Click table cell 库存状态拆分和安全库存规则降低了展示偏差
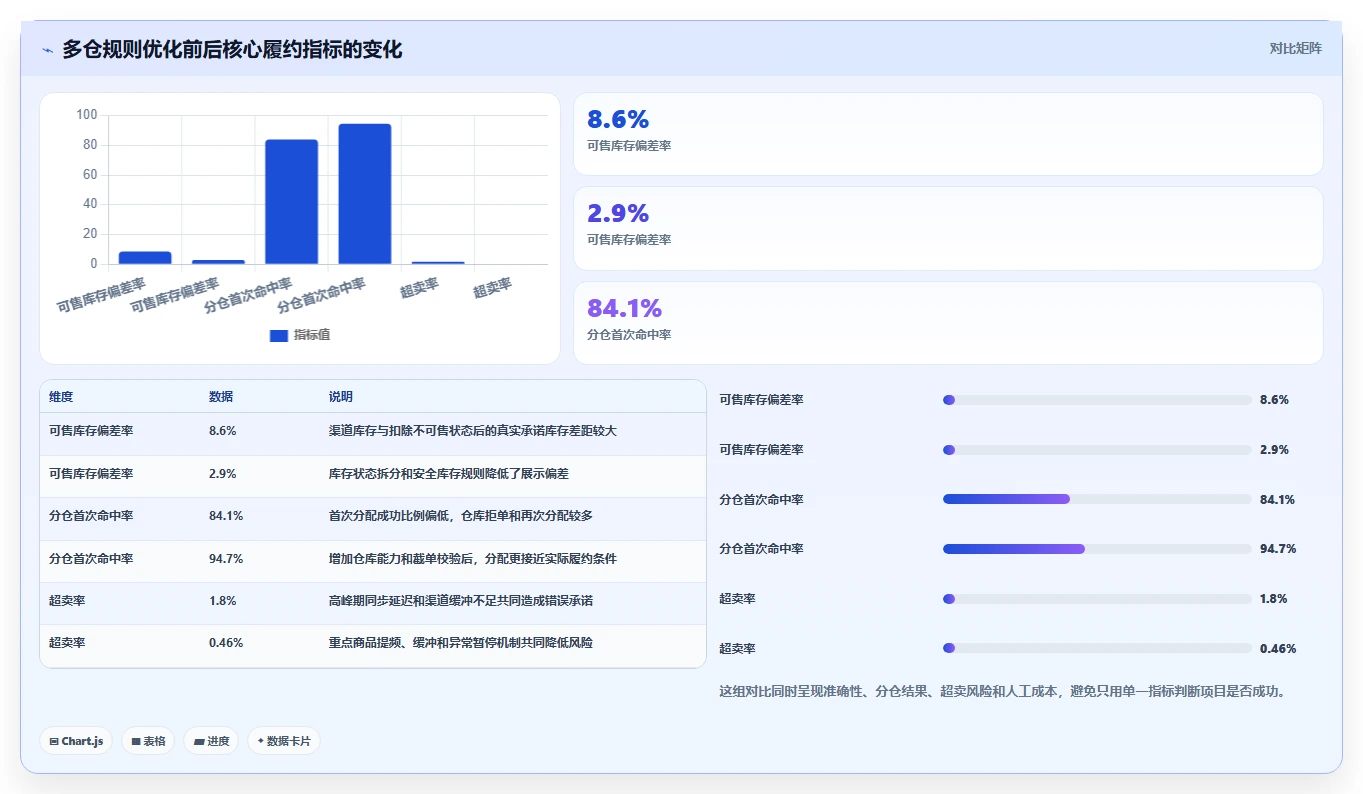The image size is (1363, 794). 449,474
